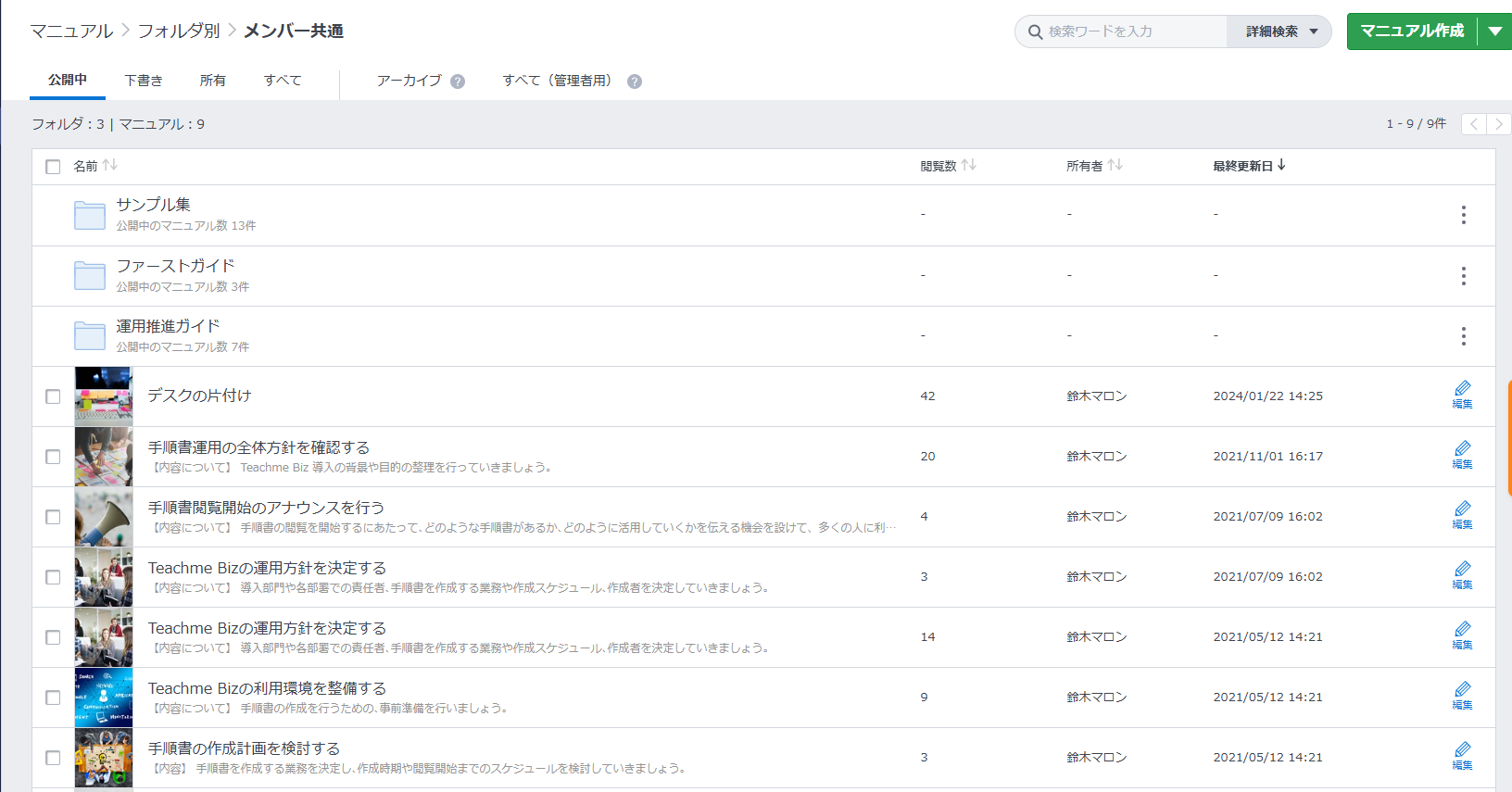
Task: Sort by 閲覧数 using the sort arrows
Action: [x=968, y=165]
